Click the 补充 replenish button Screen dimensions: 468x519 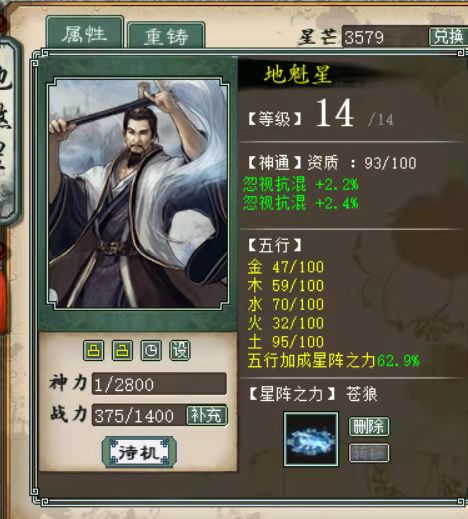[207, 415]
